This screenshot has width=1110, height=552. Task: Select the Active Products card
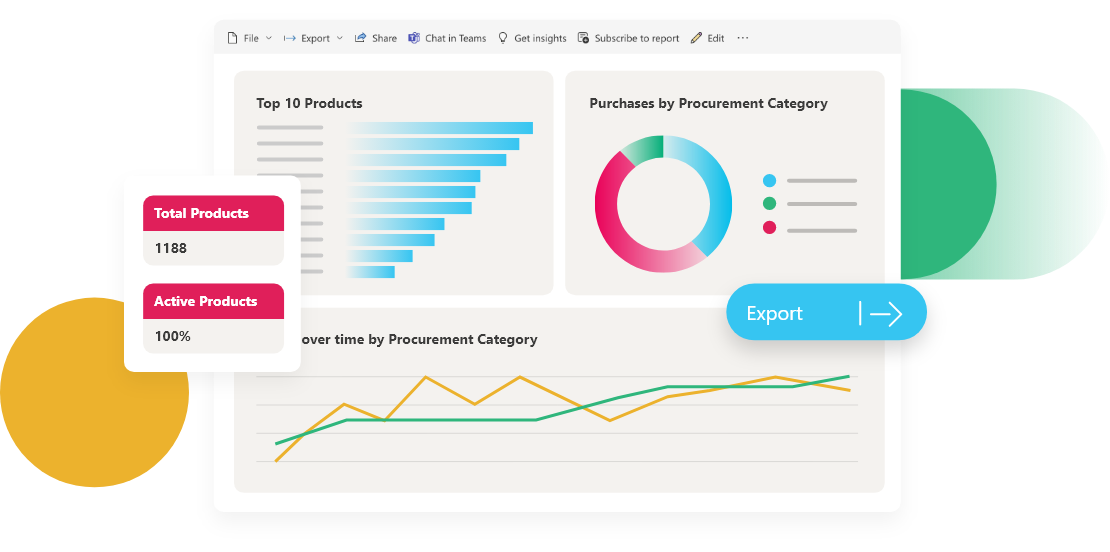[213, 318]
